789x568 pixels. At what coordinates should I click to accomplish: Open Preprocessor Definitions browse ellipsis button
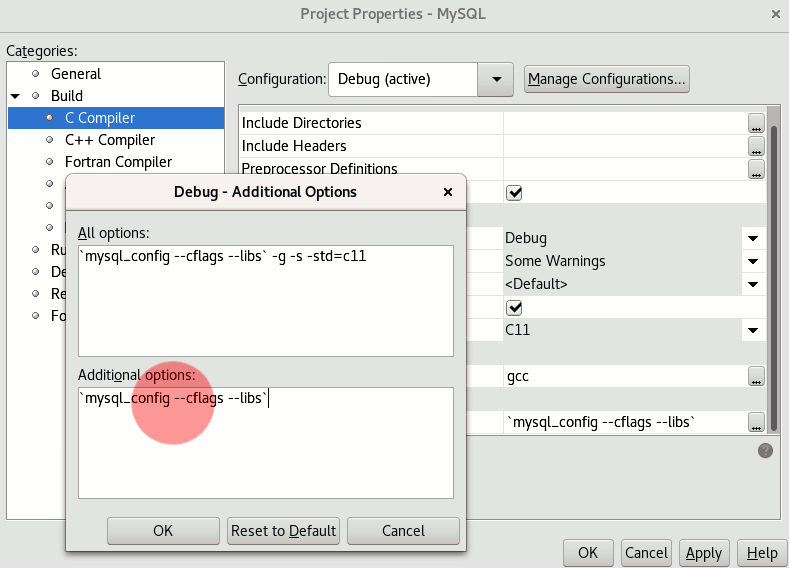point(756,169)
